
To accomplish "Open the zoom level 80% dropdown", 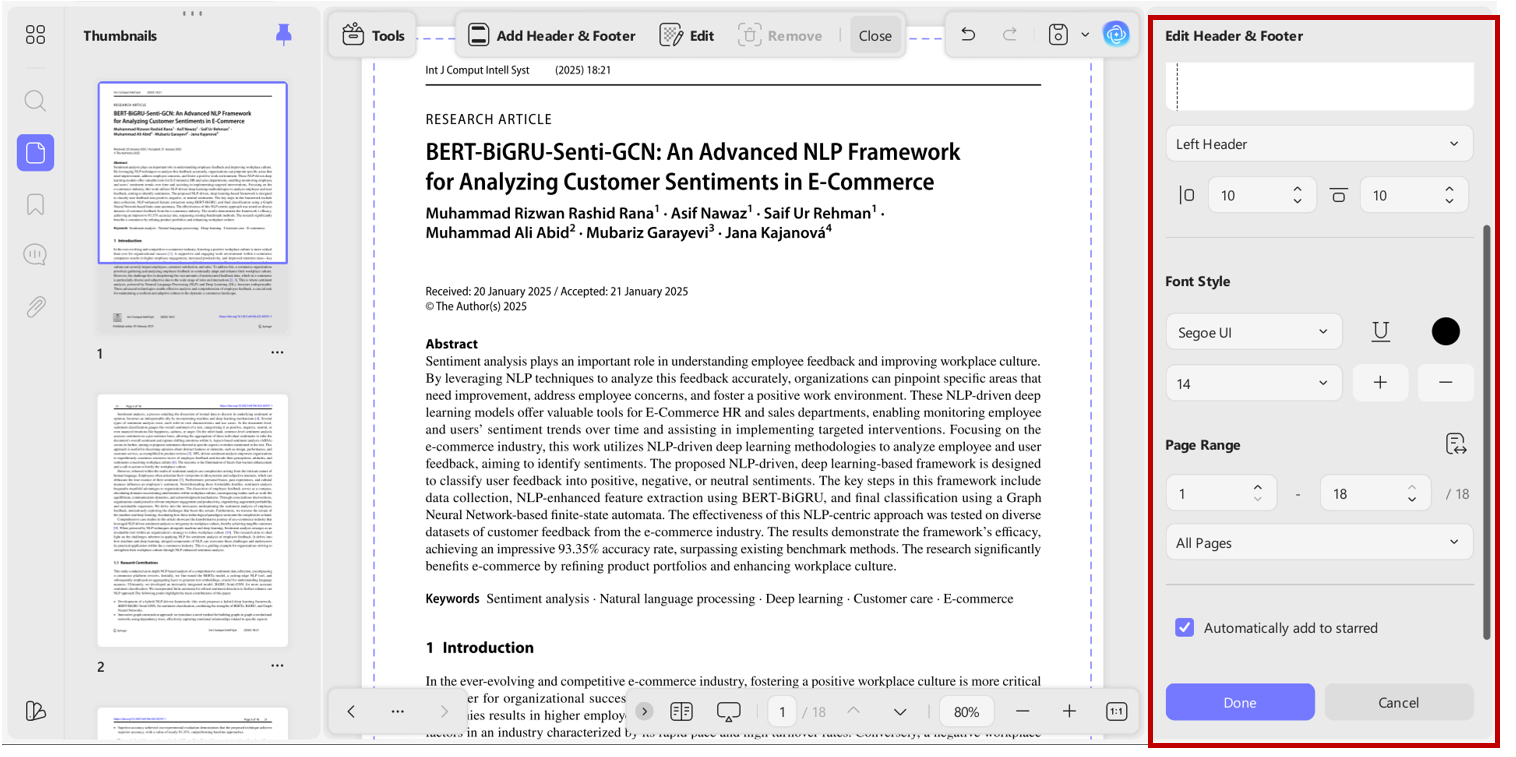I will 967,712.
